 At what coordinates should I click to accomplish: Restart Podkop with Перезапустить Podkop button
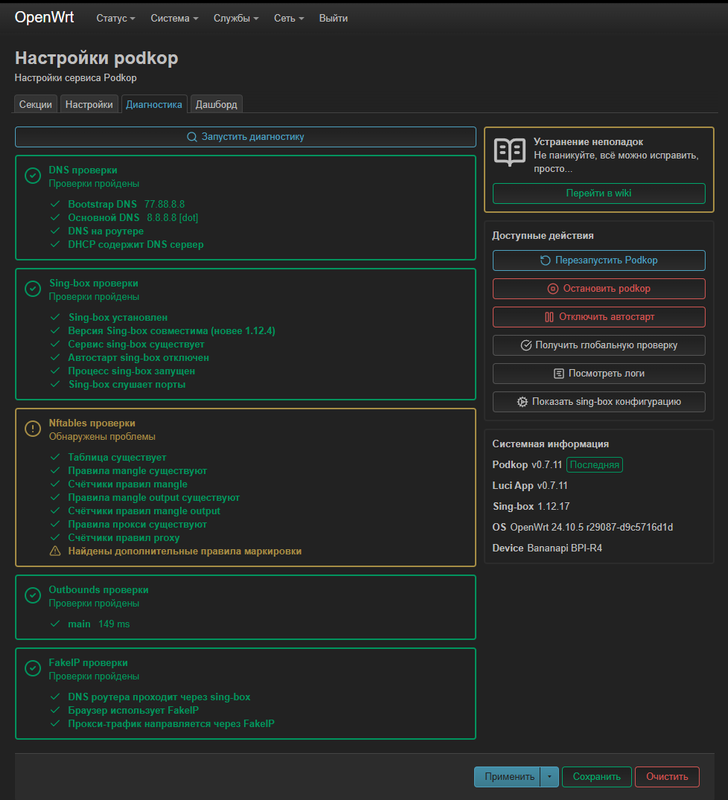(x=599, y=261)
